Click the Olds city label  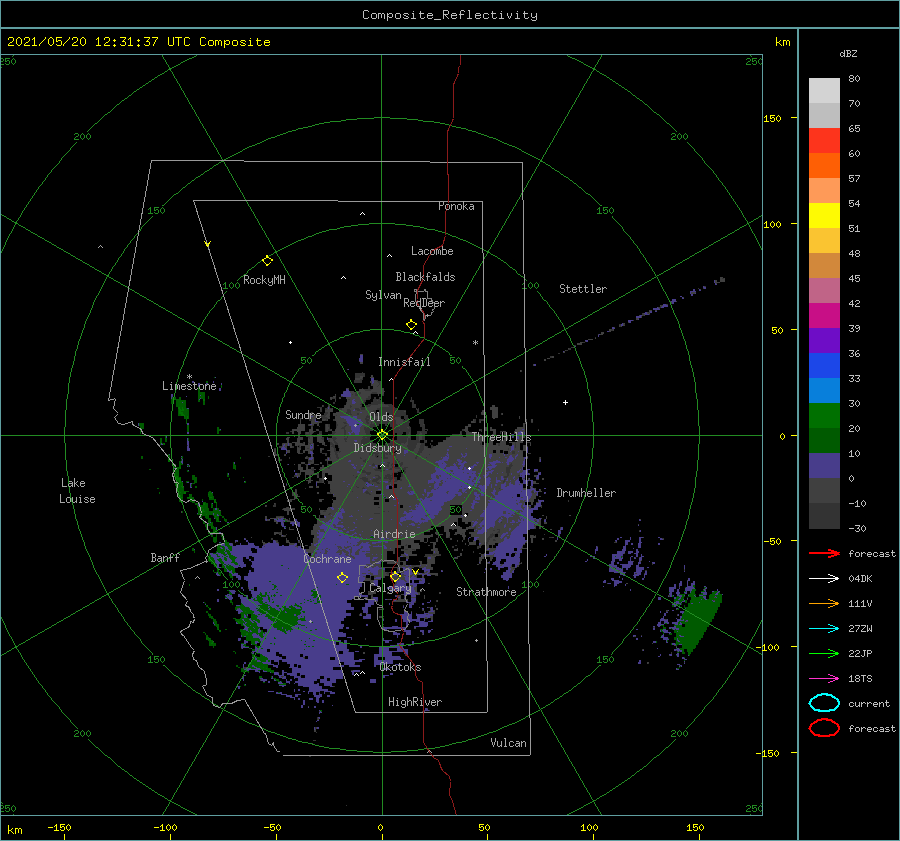pos(381,417)
